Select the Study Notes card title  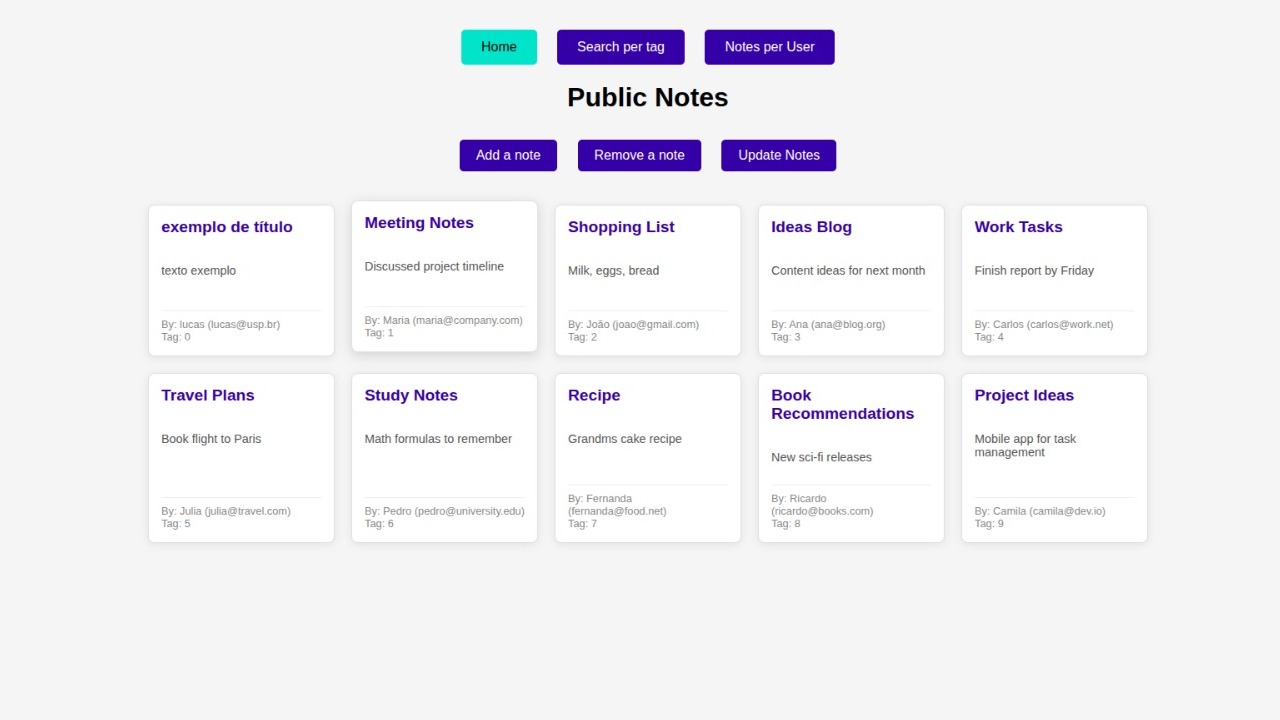(411, 395)
